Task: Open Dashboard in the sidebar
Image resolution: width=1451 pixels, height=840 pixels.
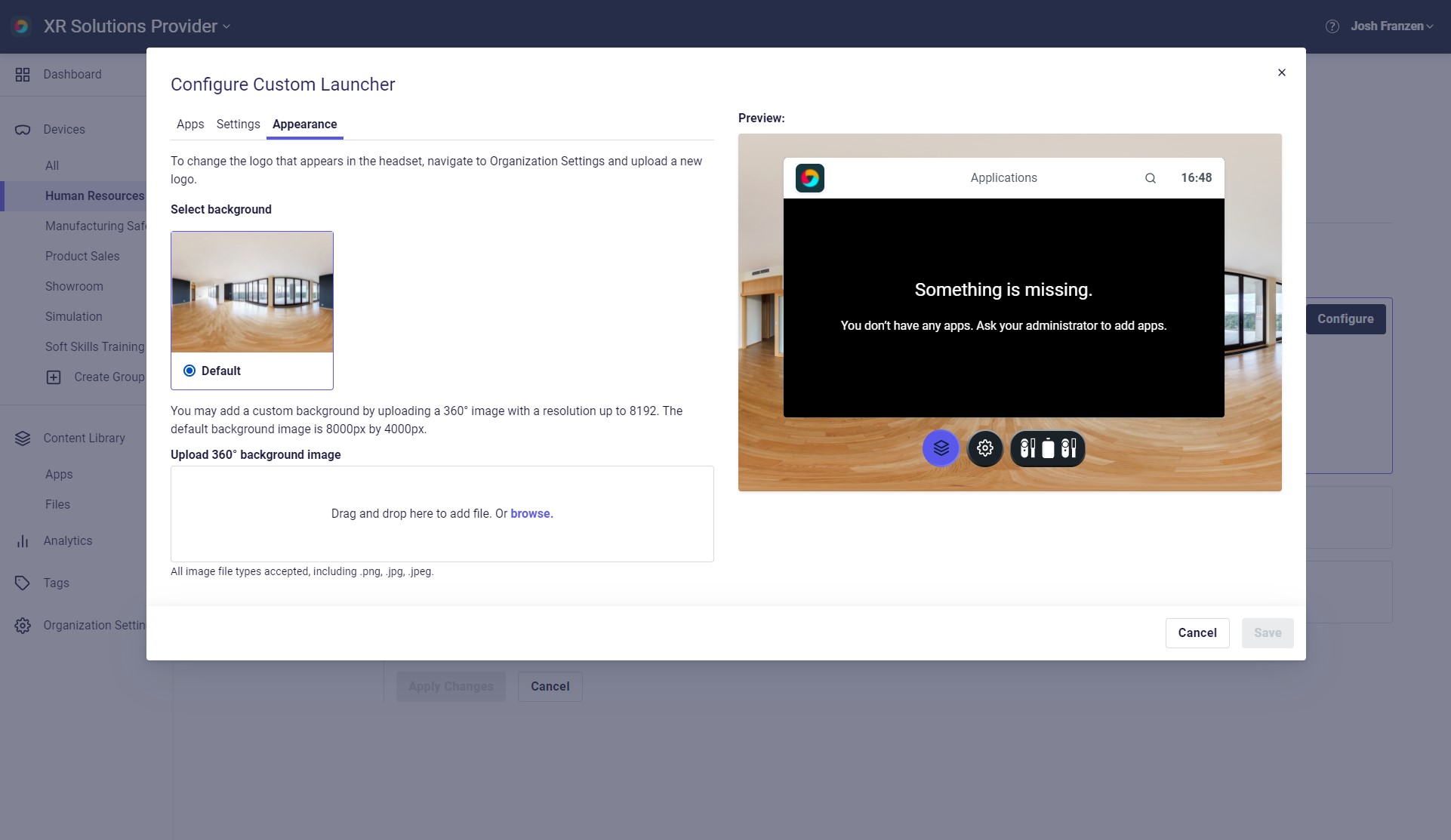Action: [x=72, y=75]
